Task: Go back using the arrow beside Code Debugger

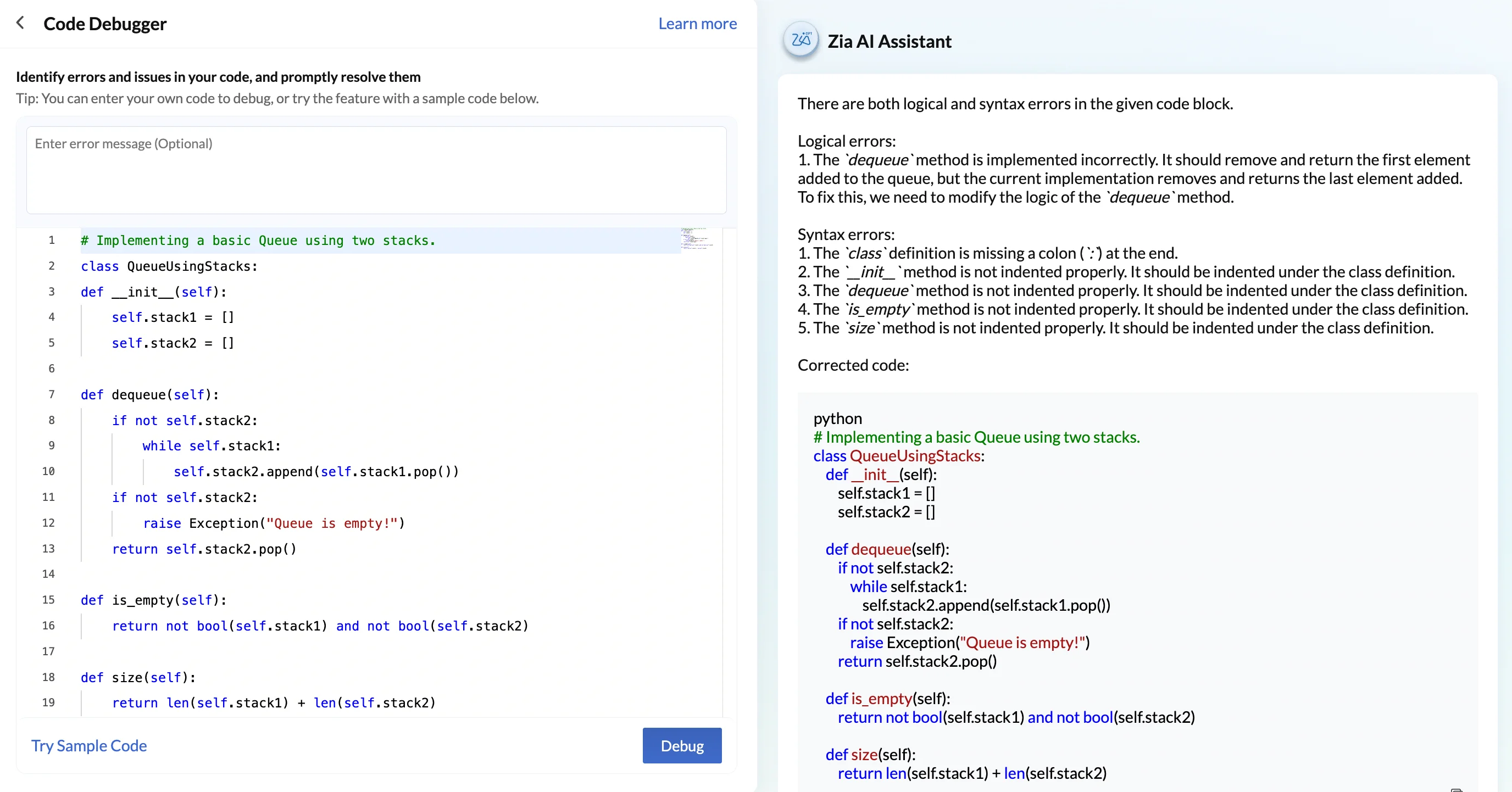Action: [20, 23]
